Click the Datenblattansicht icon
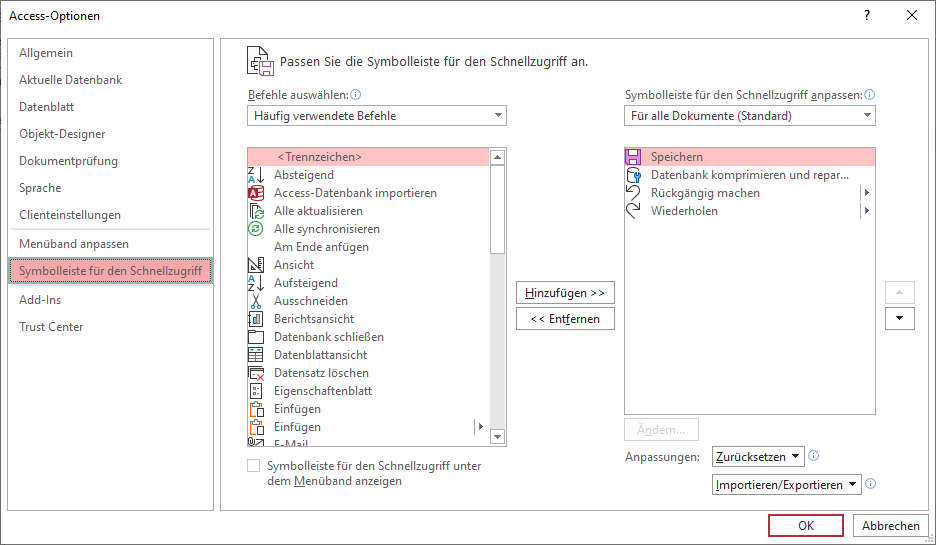Screen dimensions: 936x545 [x=255, y=355]
